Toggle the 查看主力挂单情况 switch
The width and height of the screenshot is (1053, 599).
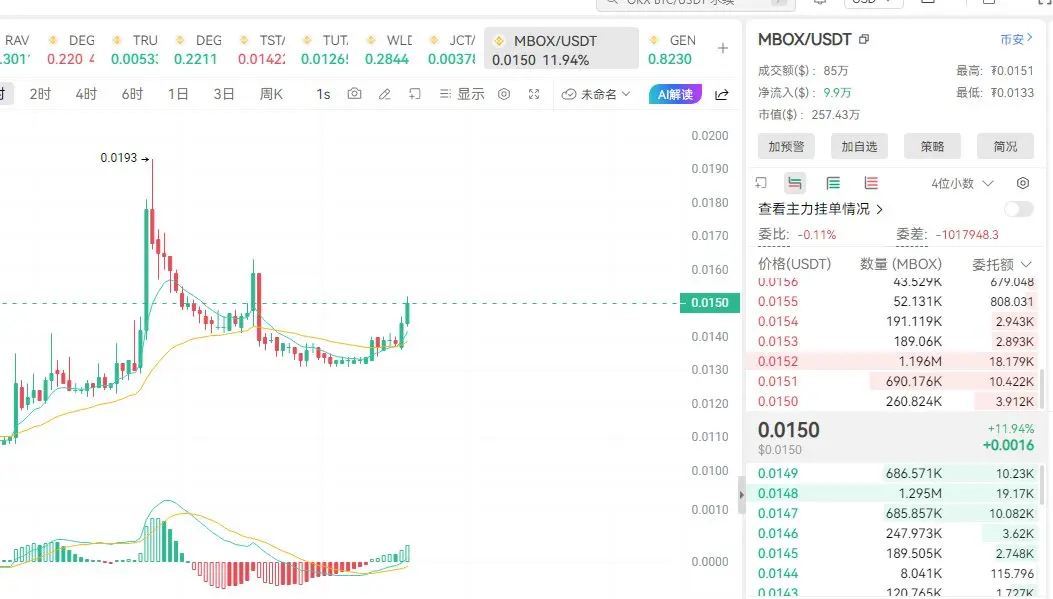coord(1019,209)
